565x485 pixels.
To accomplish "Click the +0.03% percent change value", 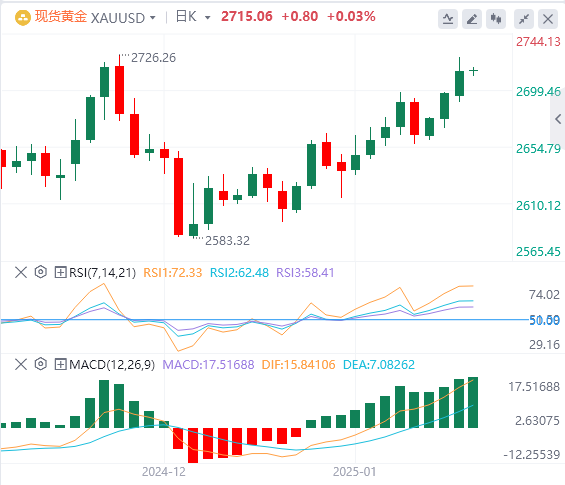I will tap(351, 17).
